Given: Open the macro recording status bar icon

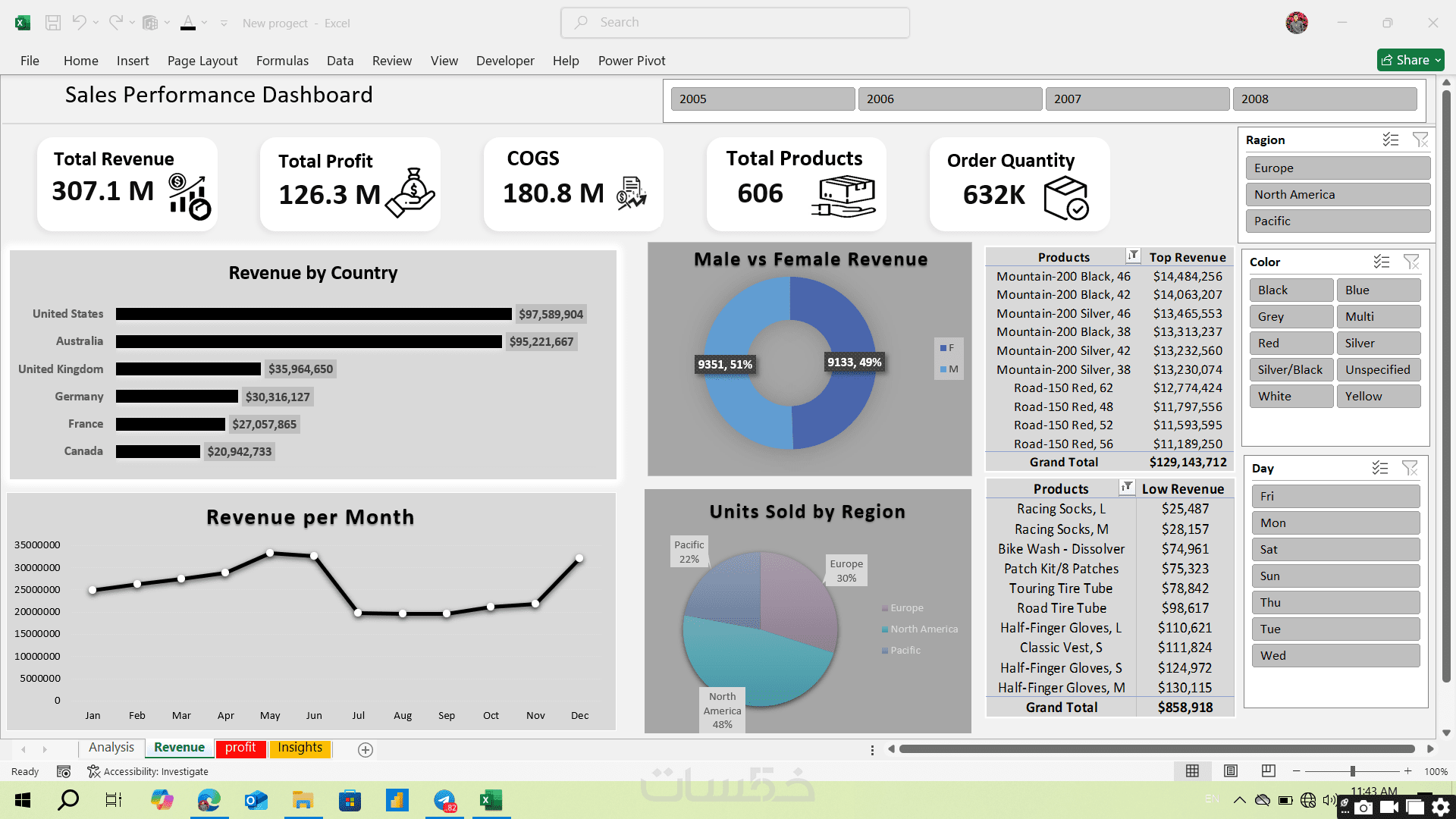Looking at the screenshot, I should (x=64, y=771).
